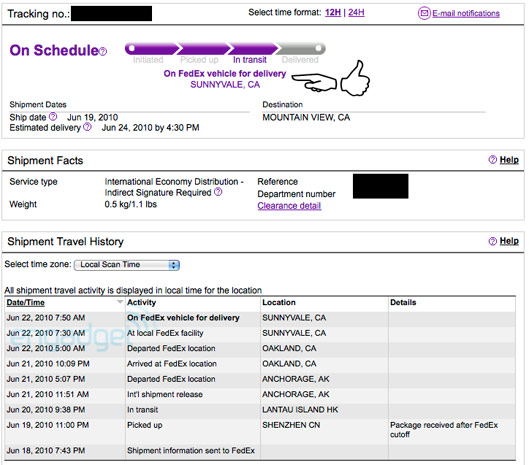Click the Jun 22, 2010 5:00 AM entry
The image size is (529, 465).
[x=46, y=348]
